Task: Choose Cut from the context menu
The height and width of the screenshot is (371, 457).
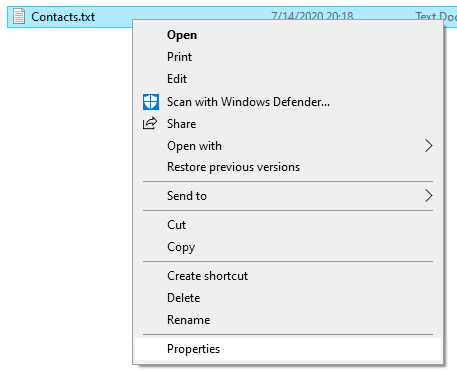Action: click(x=288, y=225)
